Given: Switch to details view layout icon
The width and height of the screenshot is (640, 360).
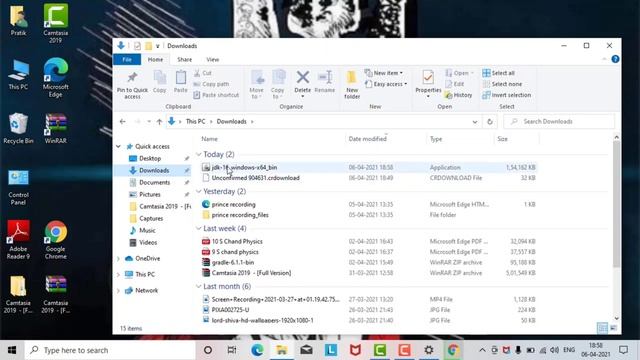Looking at the screenshot, I should (x=602, y=328).
